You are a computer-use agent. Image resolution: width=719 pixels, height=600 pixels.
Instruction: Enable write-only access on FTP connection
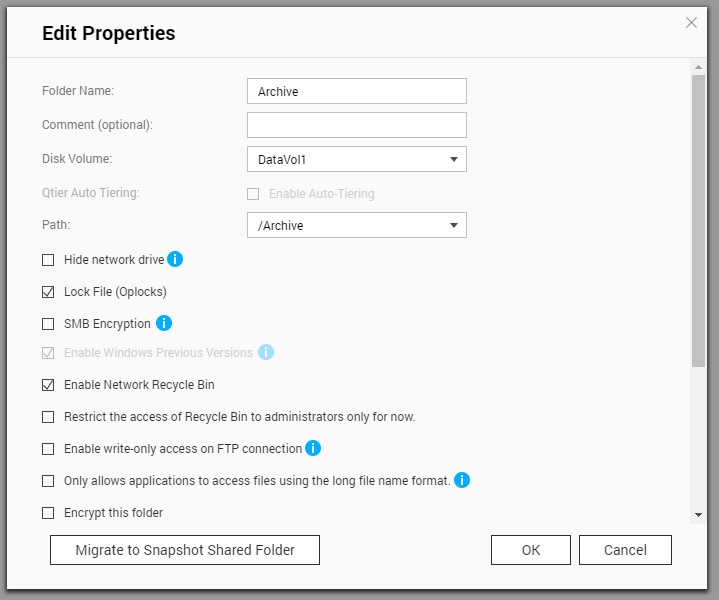tap(48, 449)
